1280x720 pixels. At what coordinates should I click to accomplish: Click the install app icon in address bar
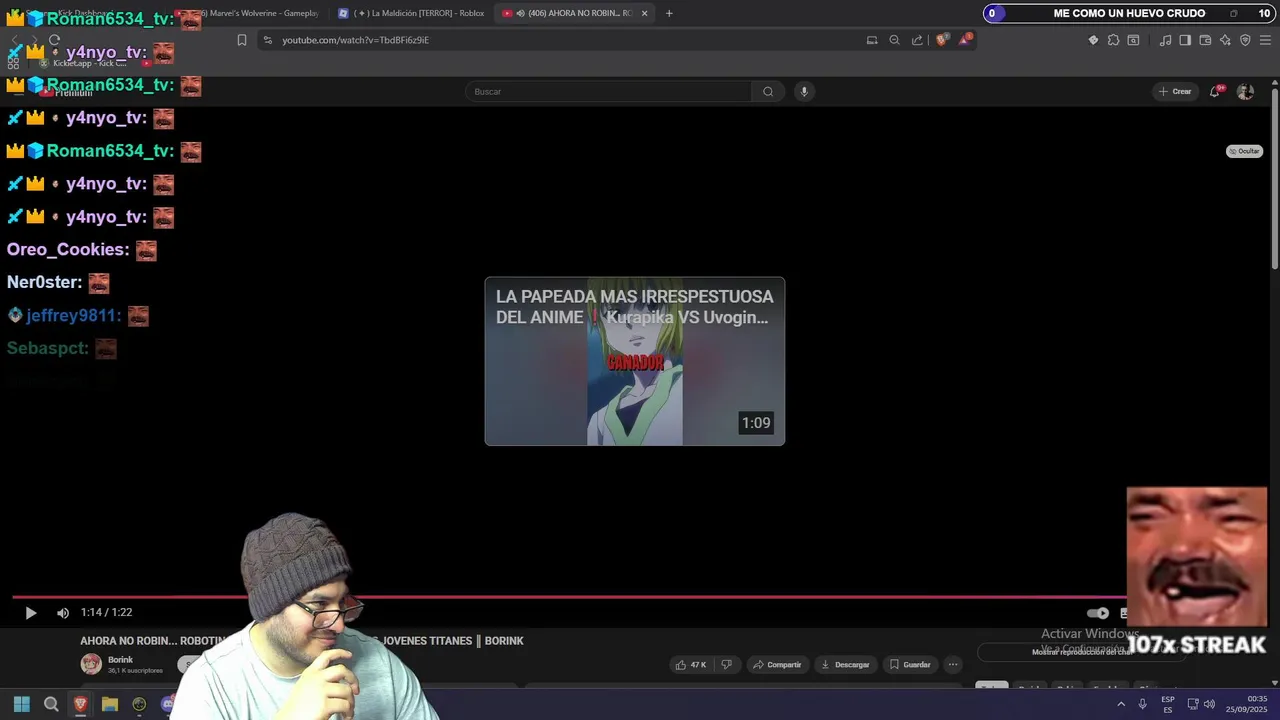(872, 40)
